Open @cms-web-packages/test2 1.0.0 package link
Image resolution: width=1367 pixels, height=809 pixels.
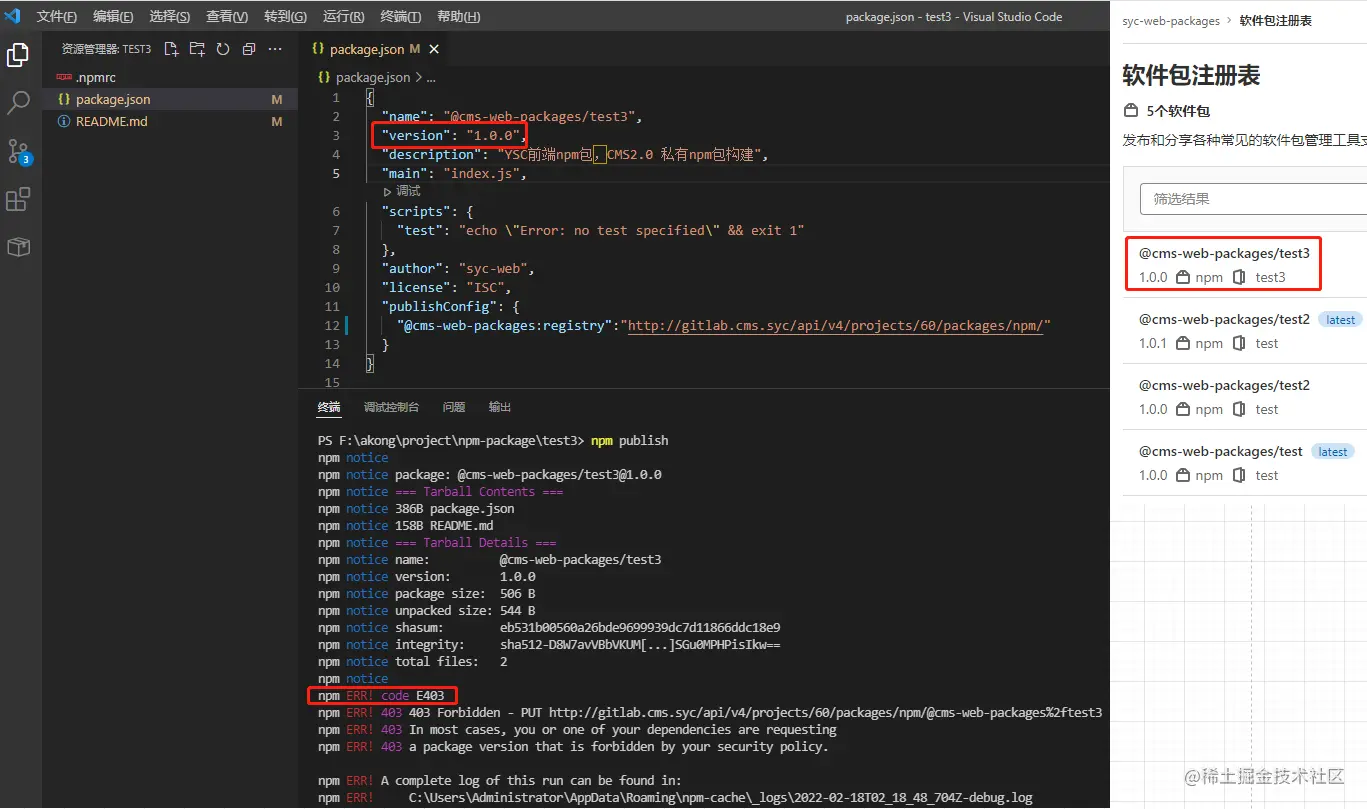[x=1224, y=385]
